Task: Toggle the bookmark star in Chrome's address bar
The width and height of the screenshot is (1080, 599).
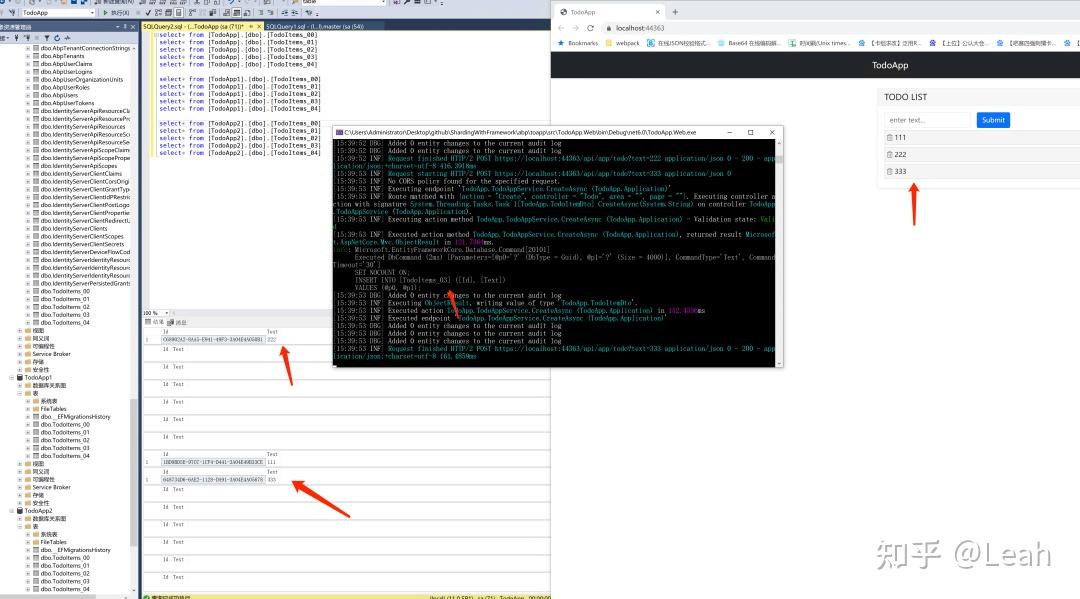Action: [x=1068, y=28]
